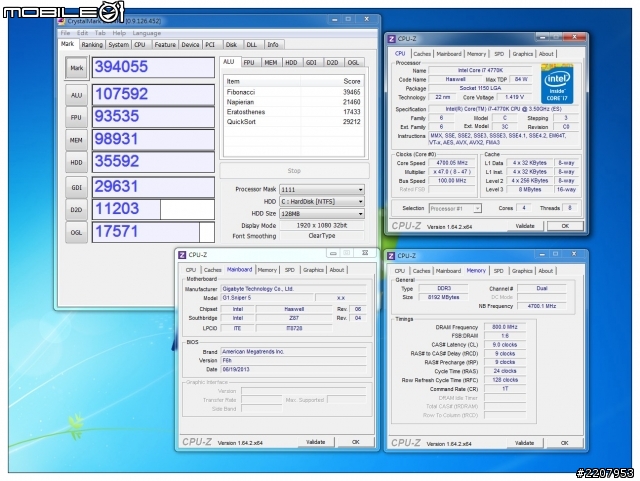Minimize the CPU-Z Memory window

542,254
